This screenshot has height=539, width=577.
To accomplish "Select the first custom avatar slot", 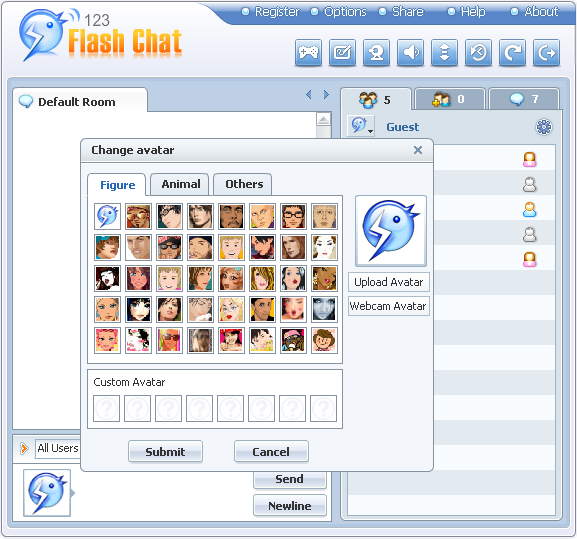I will [106, 408].
